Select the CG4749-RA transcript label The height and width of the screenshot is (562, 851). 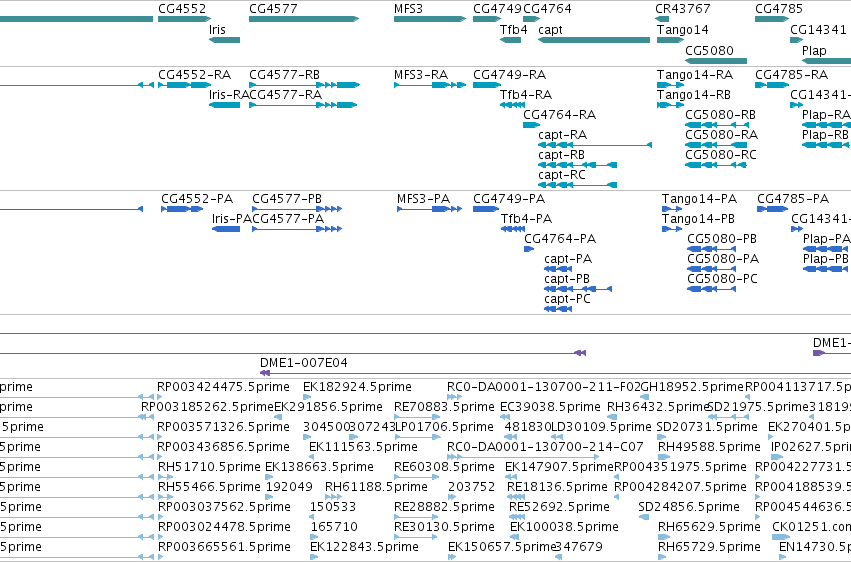point(510,74)
